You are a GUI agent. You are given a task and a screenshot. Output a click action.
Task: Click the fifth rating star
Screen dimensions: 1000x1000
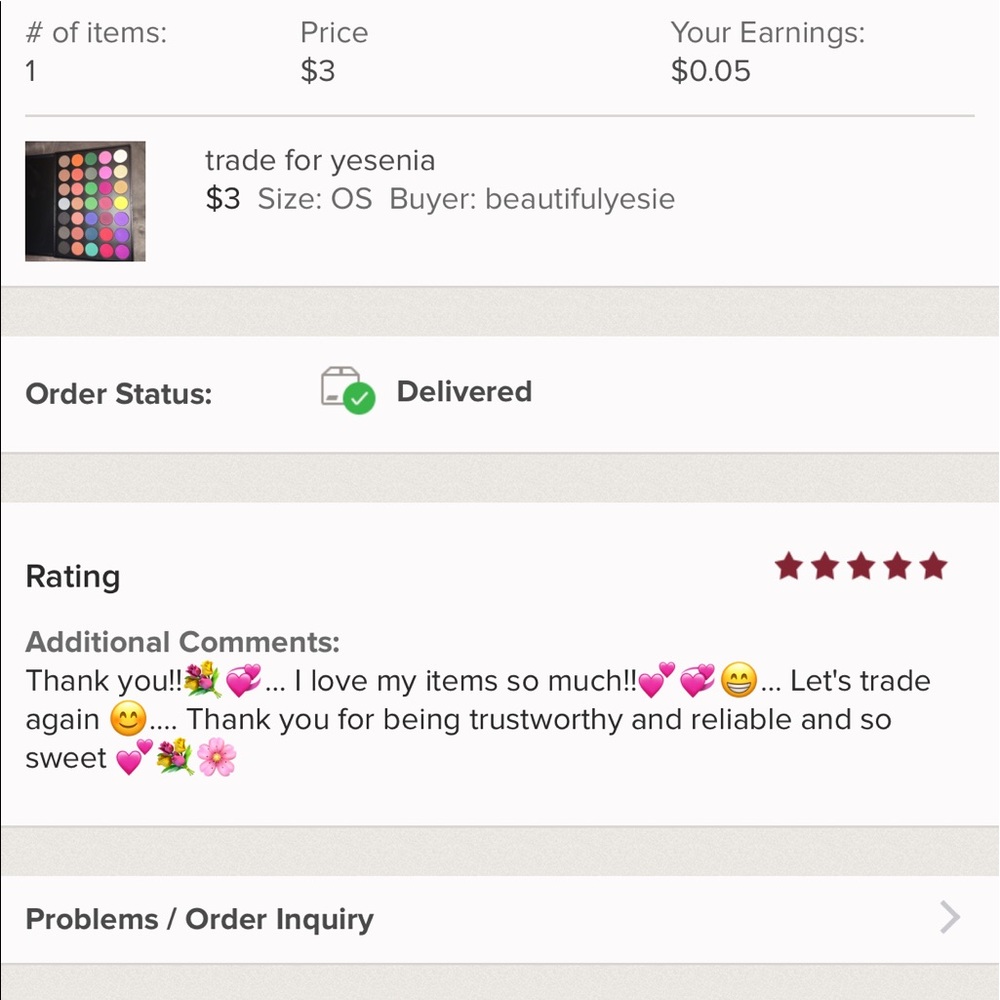933,567
